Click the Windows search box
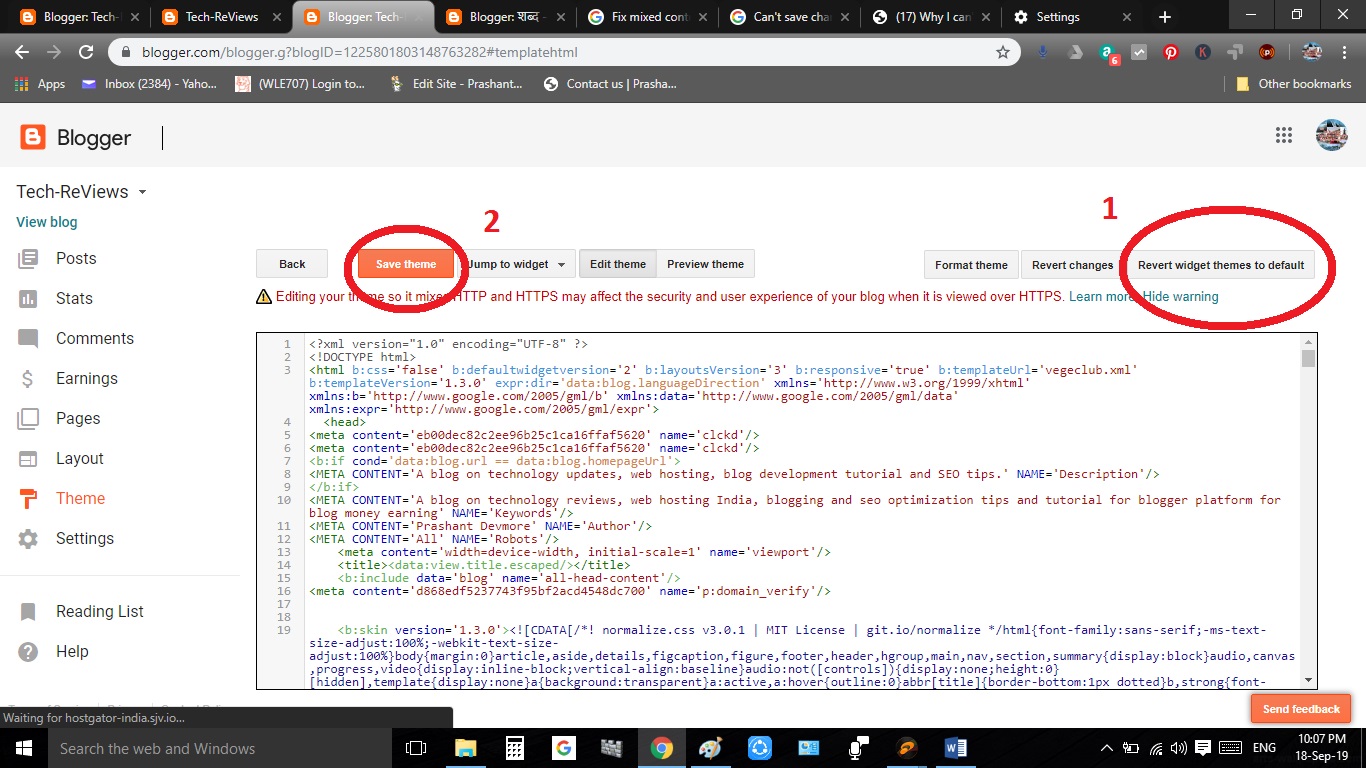Viewport: 1366px width, 768px height. click(x=220, y=748)
